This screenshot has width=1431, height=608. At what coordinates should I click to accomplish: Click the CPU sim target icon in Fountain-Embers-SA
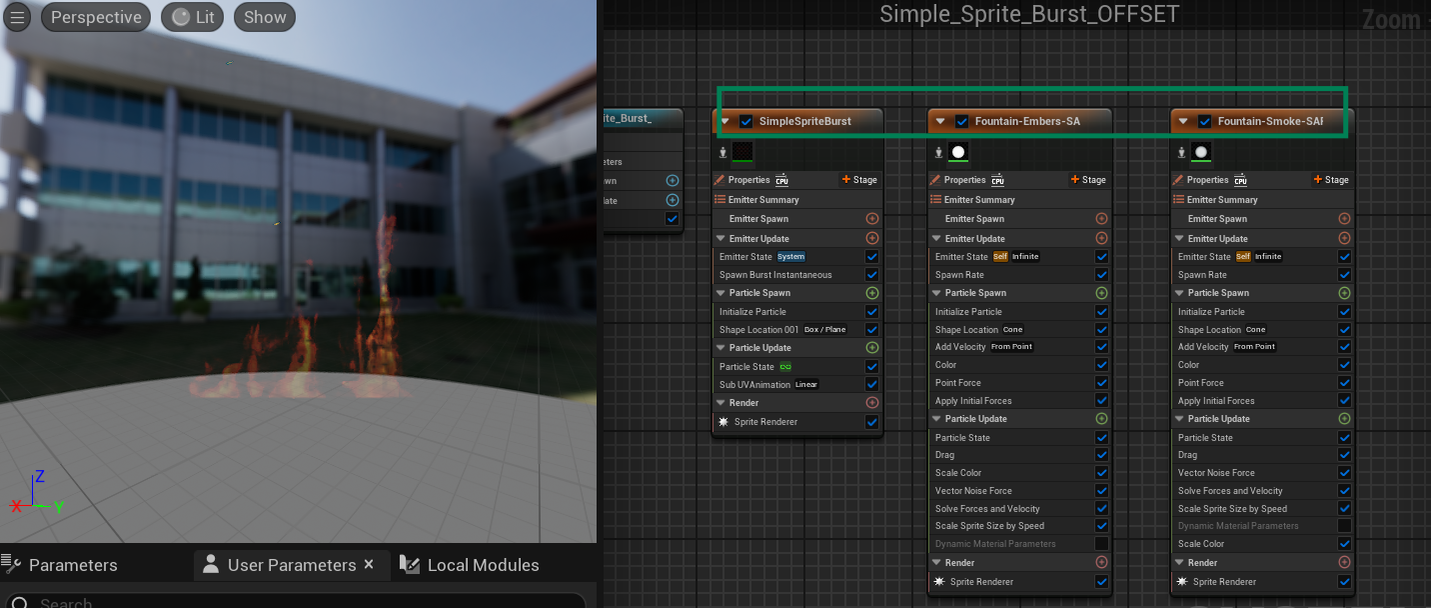[x=998, y=180]
